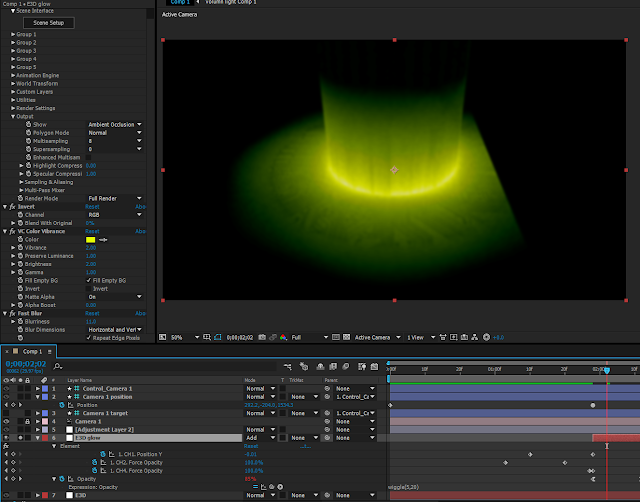Viewport: 640px width, 502px height.
Task: Click the Opacity stopwatch icon
Action: tap(59, 479)
